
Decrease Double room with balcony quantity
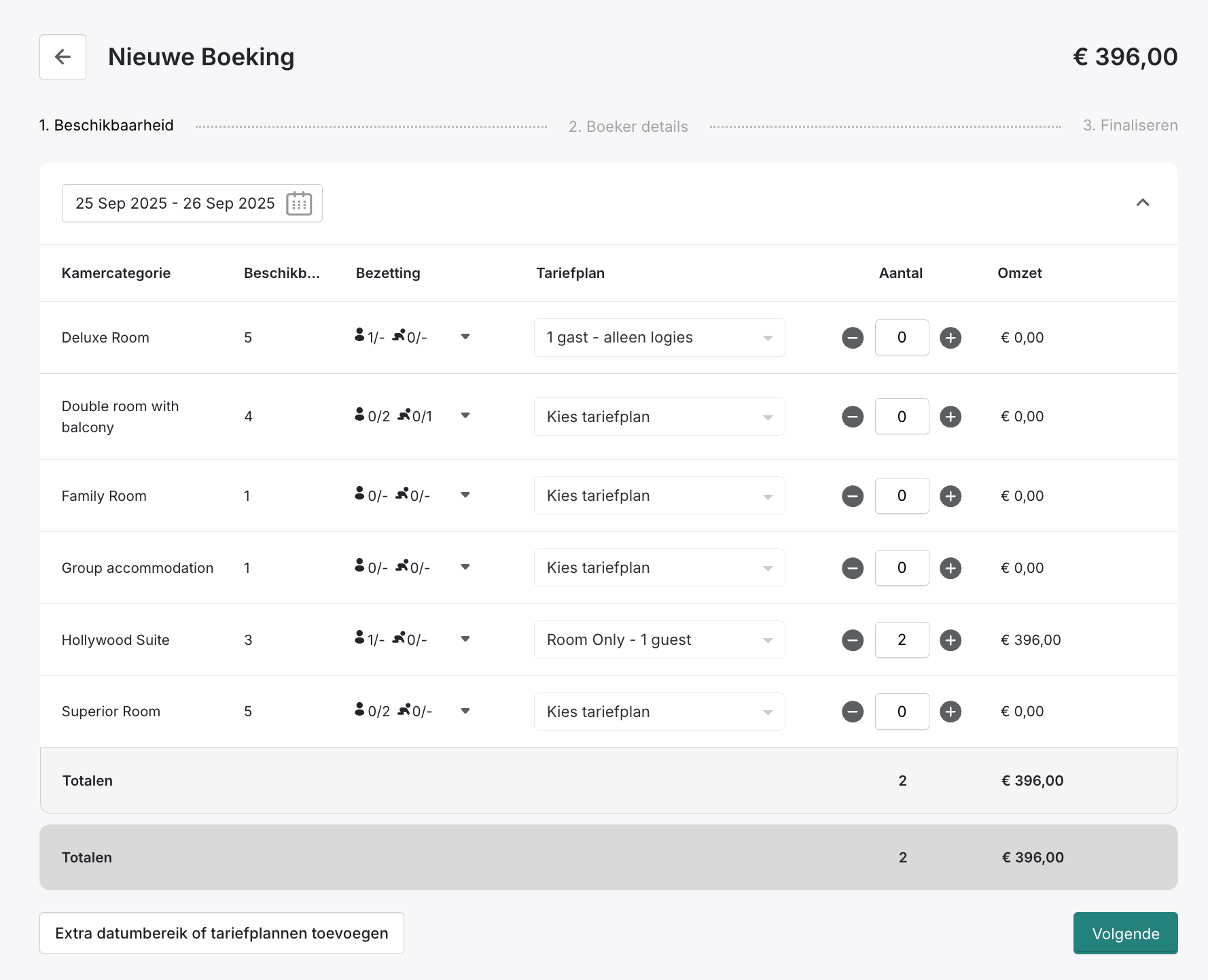point(853,417)
